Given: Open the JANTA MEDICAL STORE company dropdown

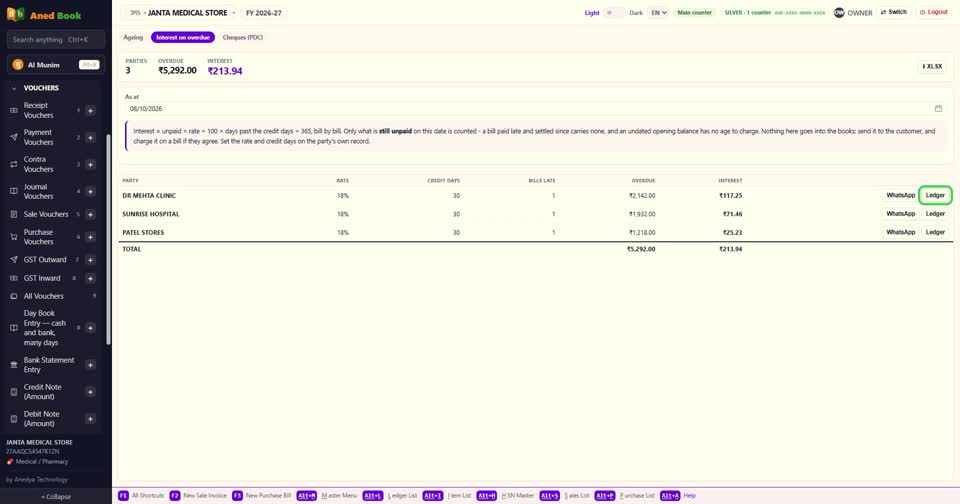Looking at the screenshot, I should point(181,13).
